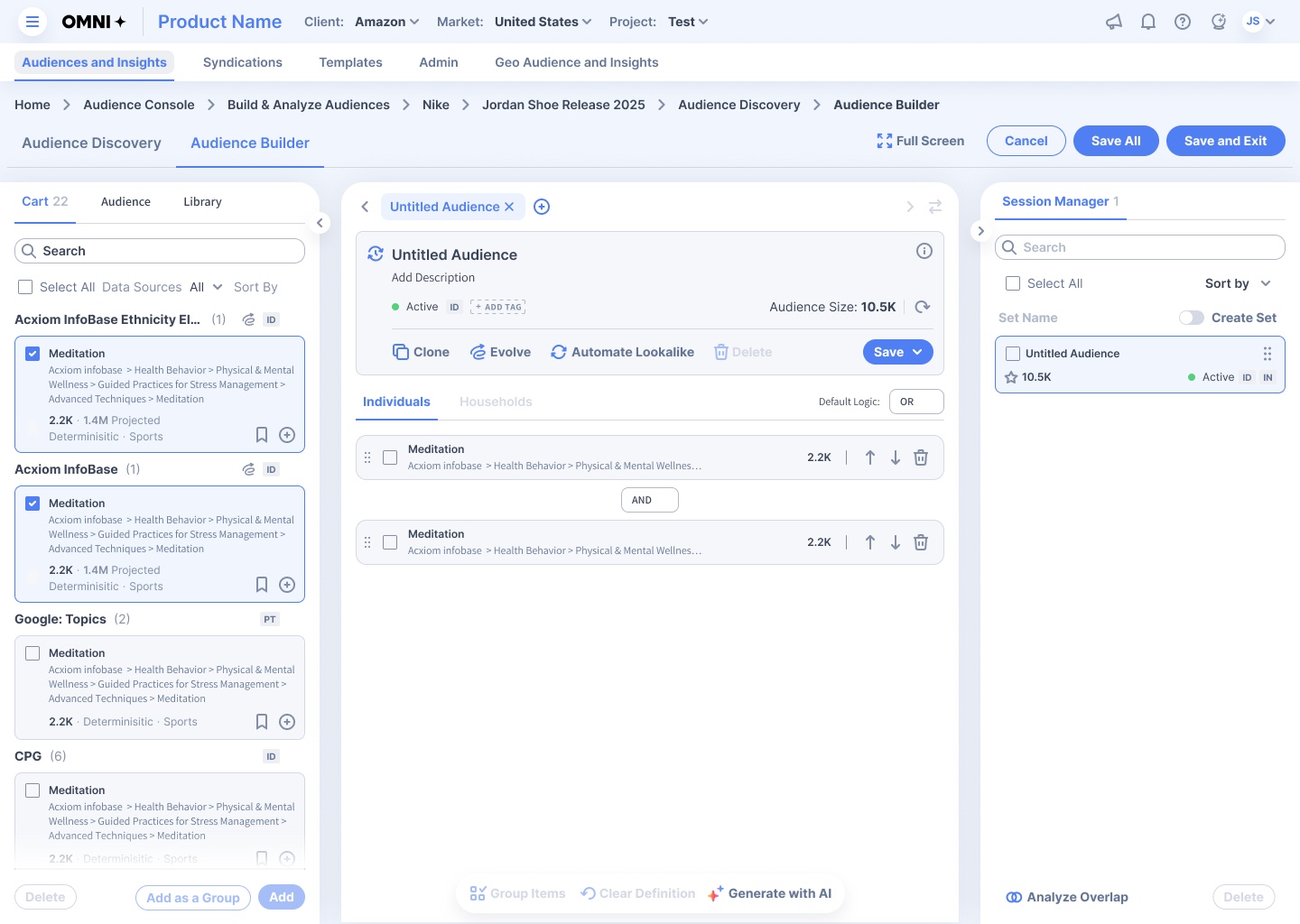Collapse the Session Manager panel
The image size is (1300, 924).
coord(980,231)
